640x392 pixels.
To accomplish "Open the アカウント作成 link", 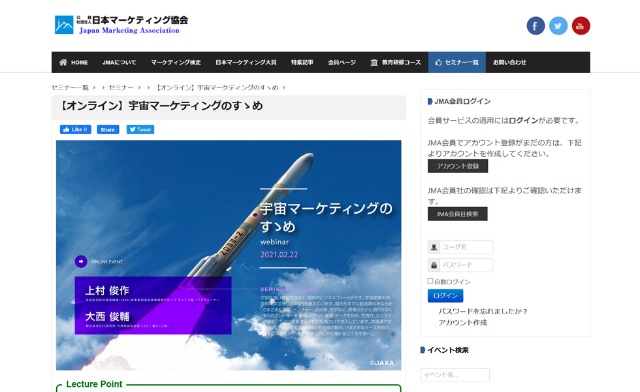I will click(x=462, y=323).
